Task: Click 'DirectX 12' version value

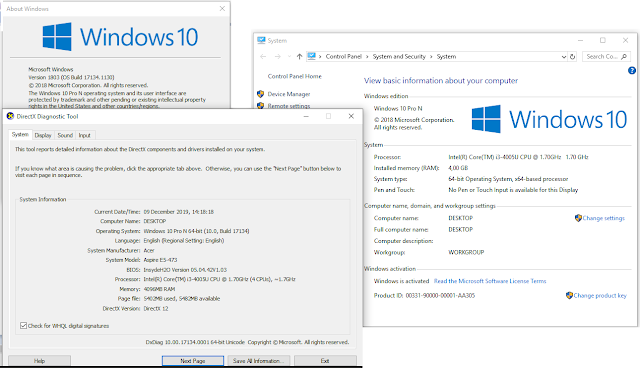Action: pyautogui.click(x=156, y=309)
